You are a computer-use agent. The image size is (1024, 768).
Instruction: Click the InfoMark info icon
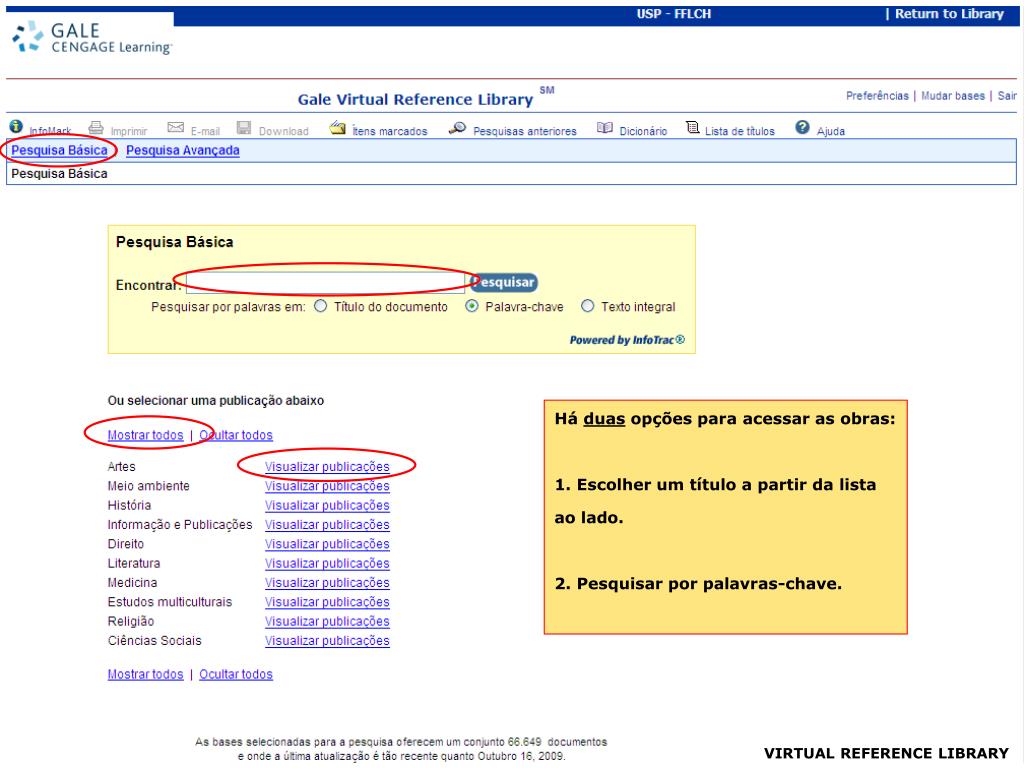16,126
